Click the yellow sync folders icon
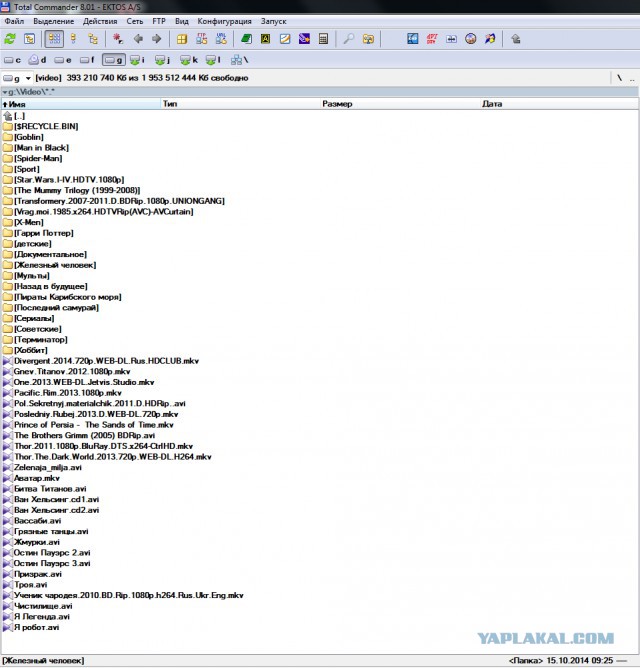 368,39
